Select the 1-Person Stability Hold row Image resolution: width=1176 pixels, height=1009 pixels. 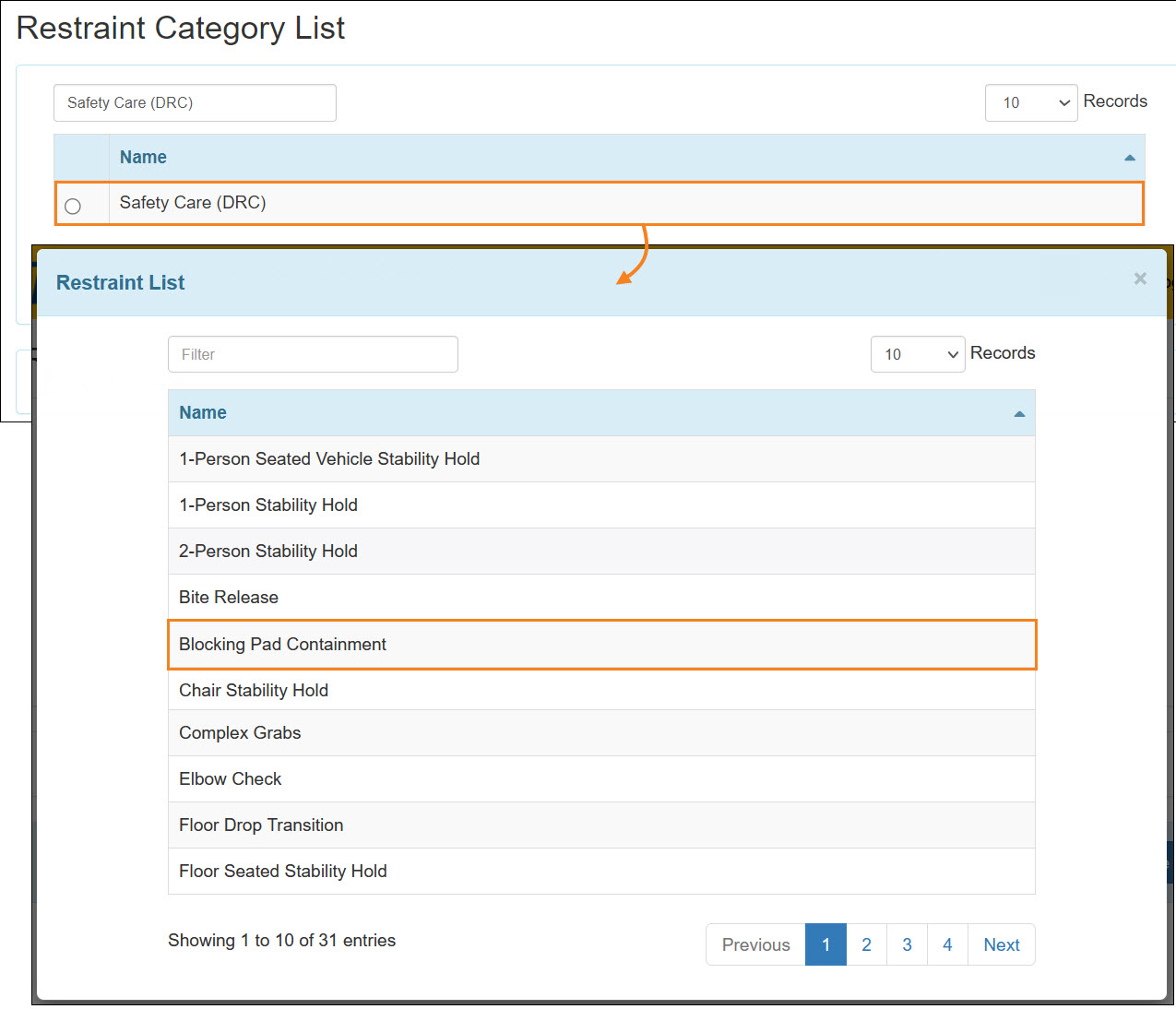coord(601,504)
